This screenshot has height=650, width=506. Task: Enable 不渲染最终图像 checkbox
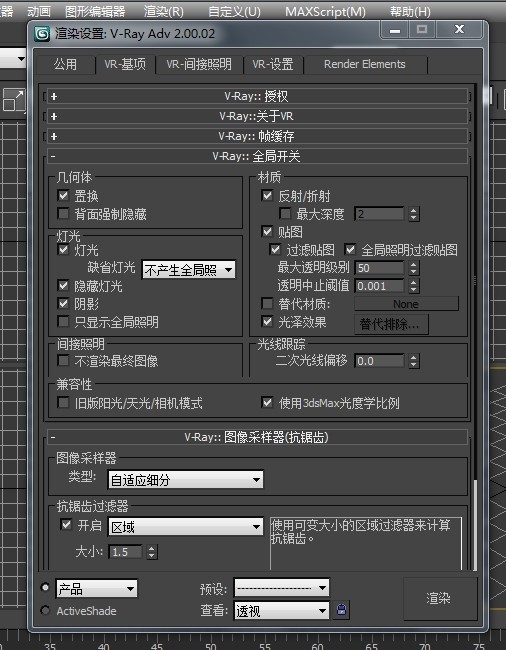[x=63, y=360]
